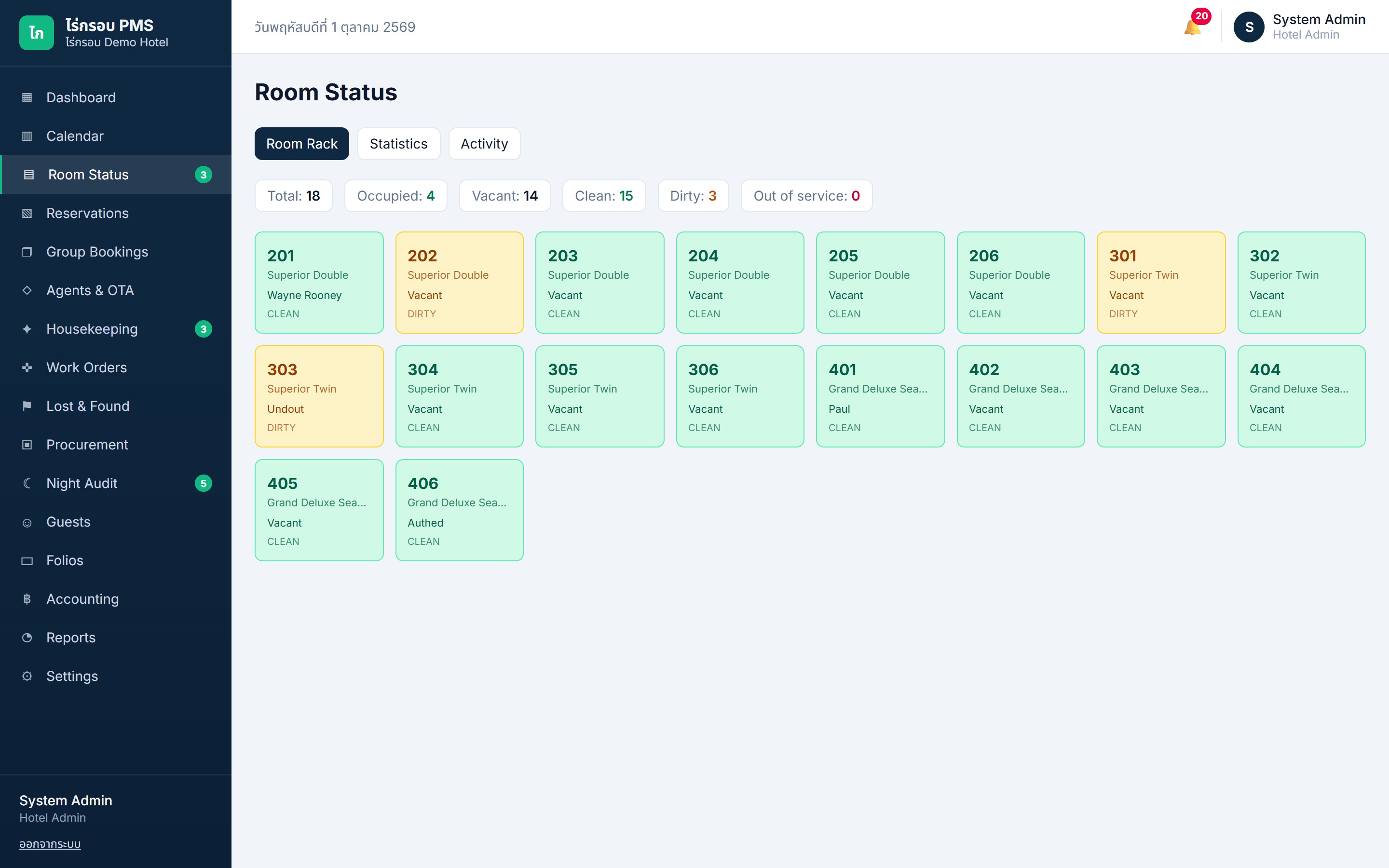Viewport: 1389px width, 868px height.
Task: Click the Work Orders icon
Action: pos(27,367)
